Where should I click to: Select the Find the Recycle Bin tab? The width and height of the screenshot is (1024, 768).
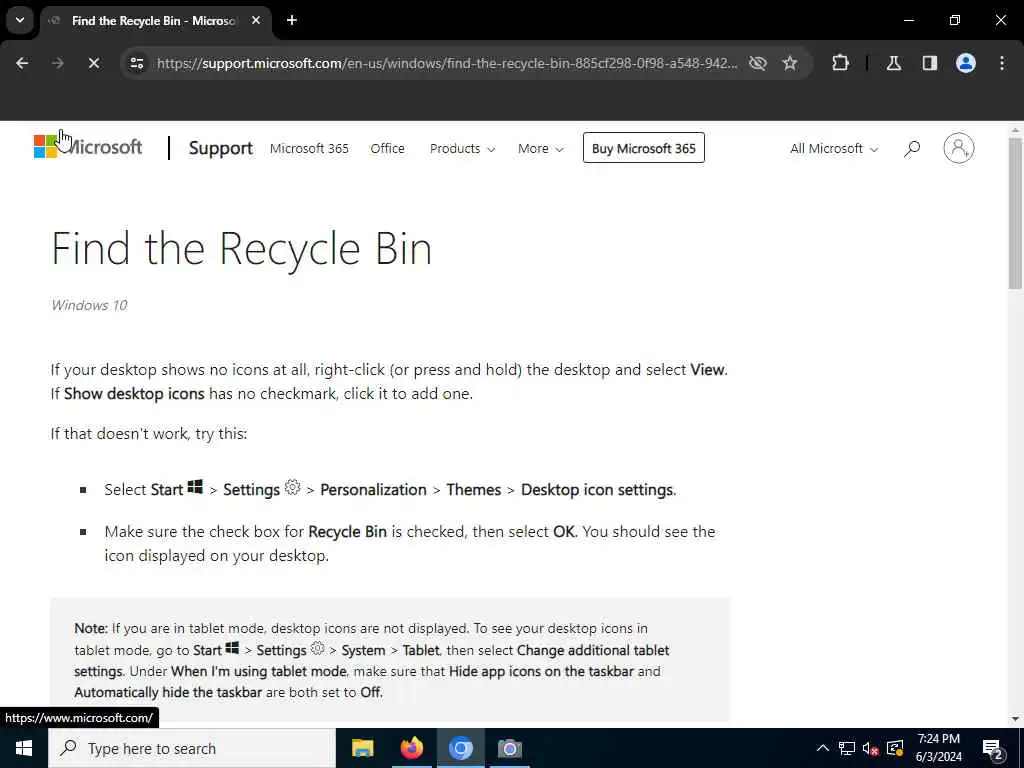(153, 21)
